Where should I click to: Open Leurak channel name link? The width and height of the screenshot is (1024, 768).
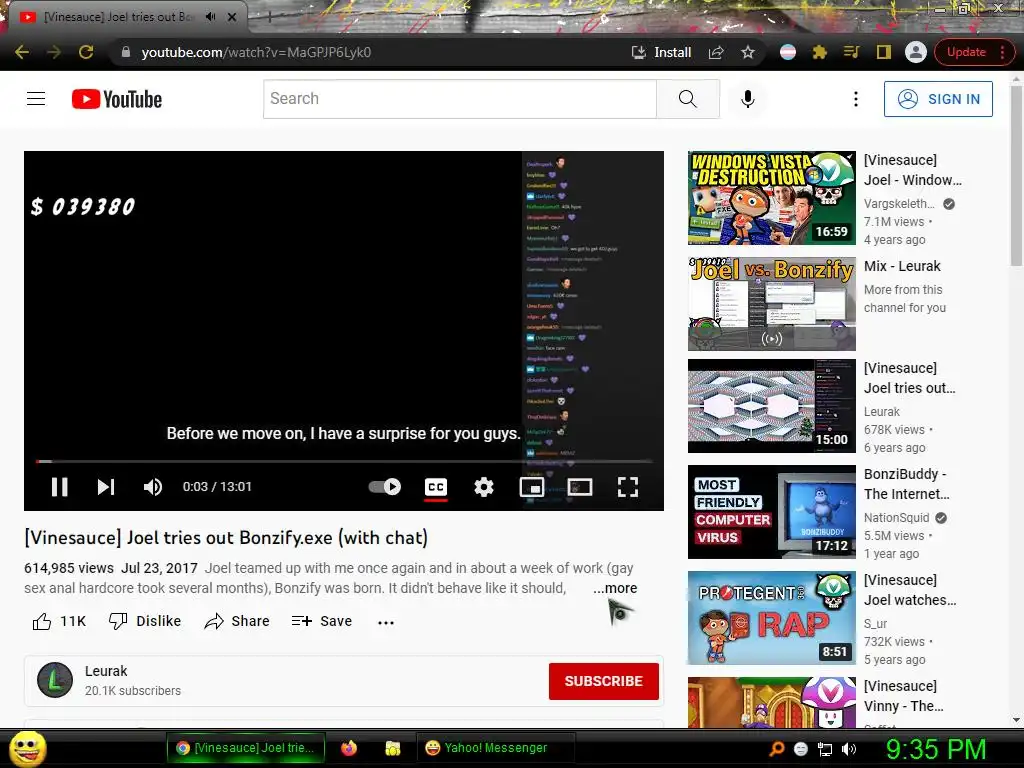[106, 671]
